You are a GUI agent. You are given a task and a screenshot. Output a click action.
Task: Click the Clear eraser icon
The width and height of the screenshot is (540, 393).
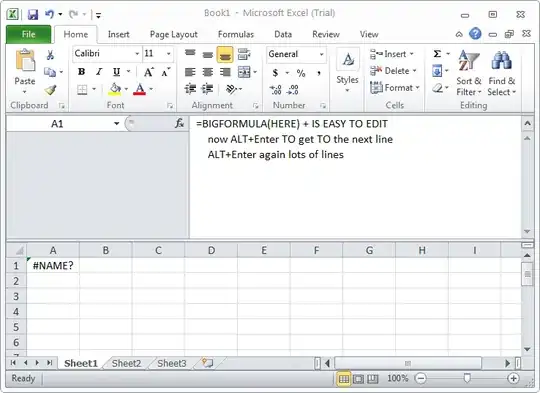(x=437, y=88)
